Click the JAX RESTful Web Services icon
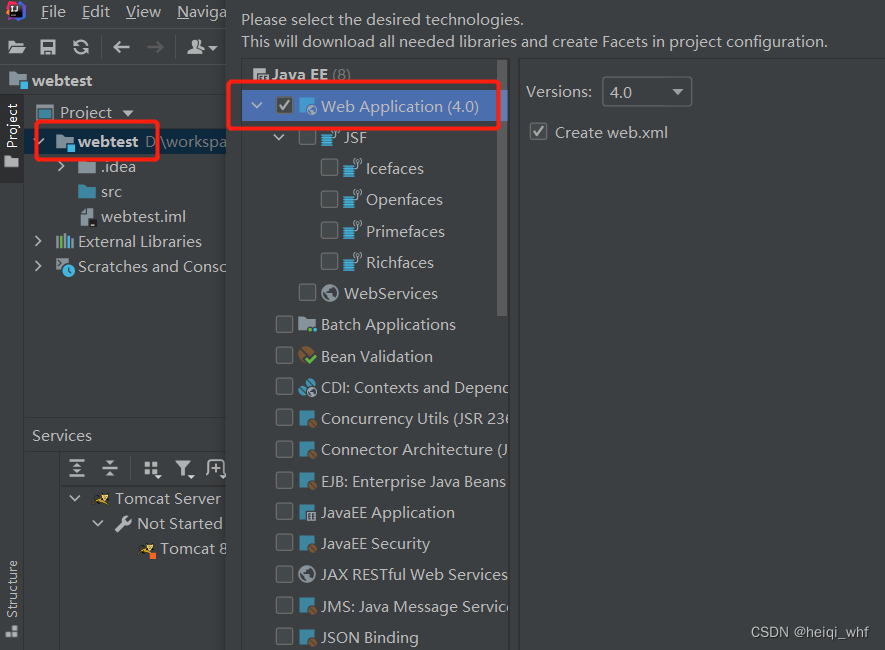The height and width of the screenshot is (650, 885). point(307,574)
